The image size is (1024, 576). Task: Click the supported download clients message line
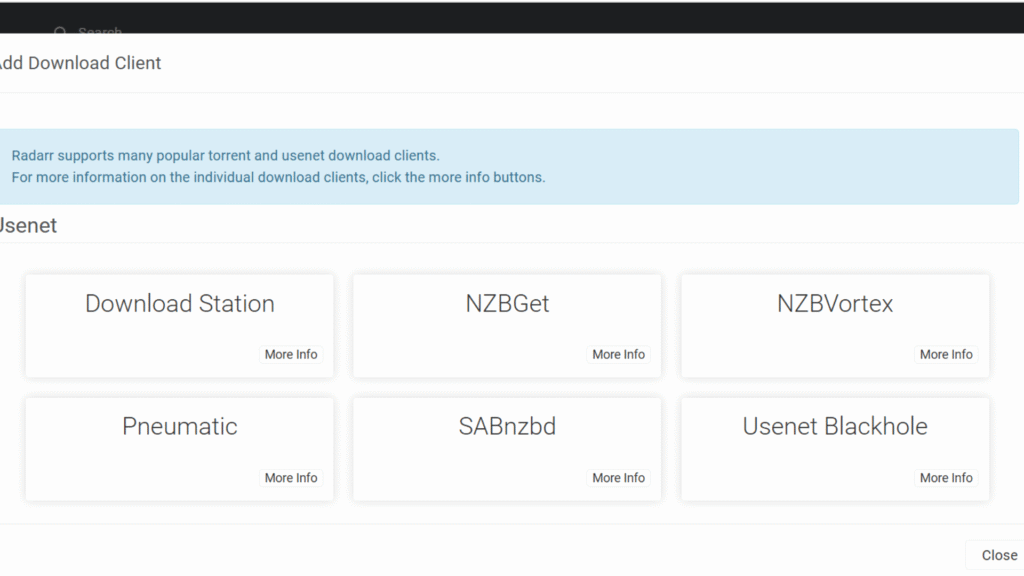coord(225,156)
